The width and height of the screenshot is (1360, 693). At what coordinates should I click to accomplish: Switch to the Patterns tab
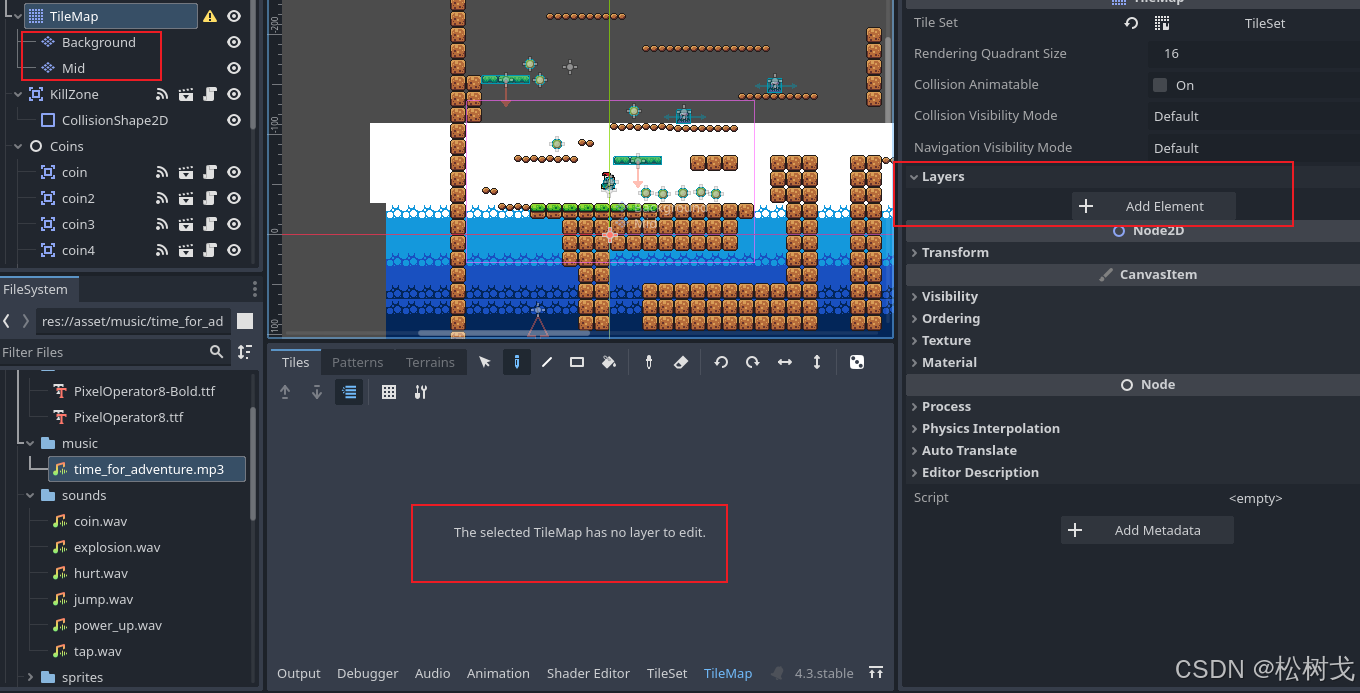[357, 362]
